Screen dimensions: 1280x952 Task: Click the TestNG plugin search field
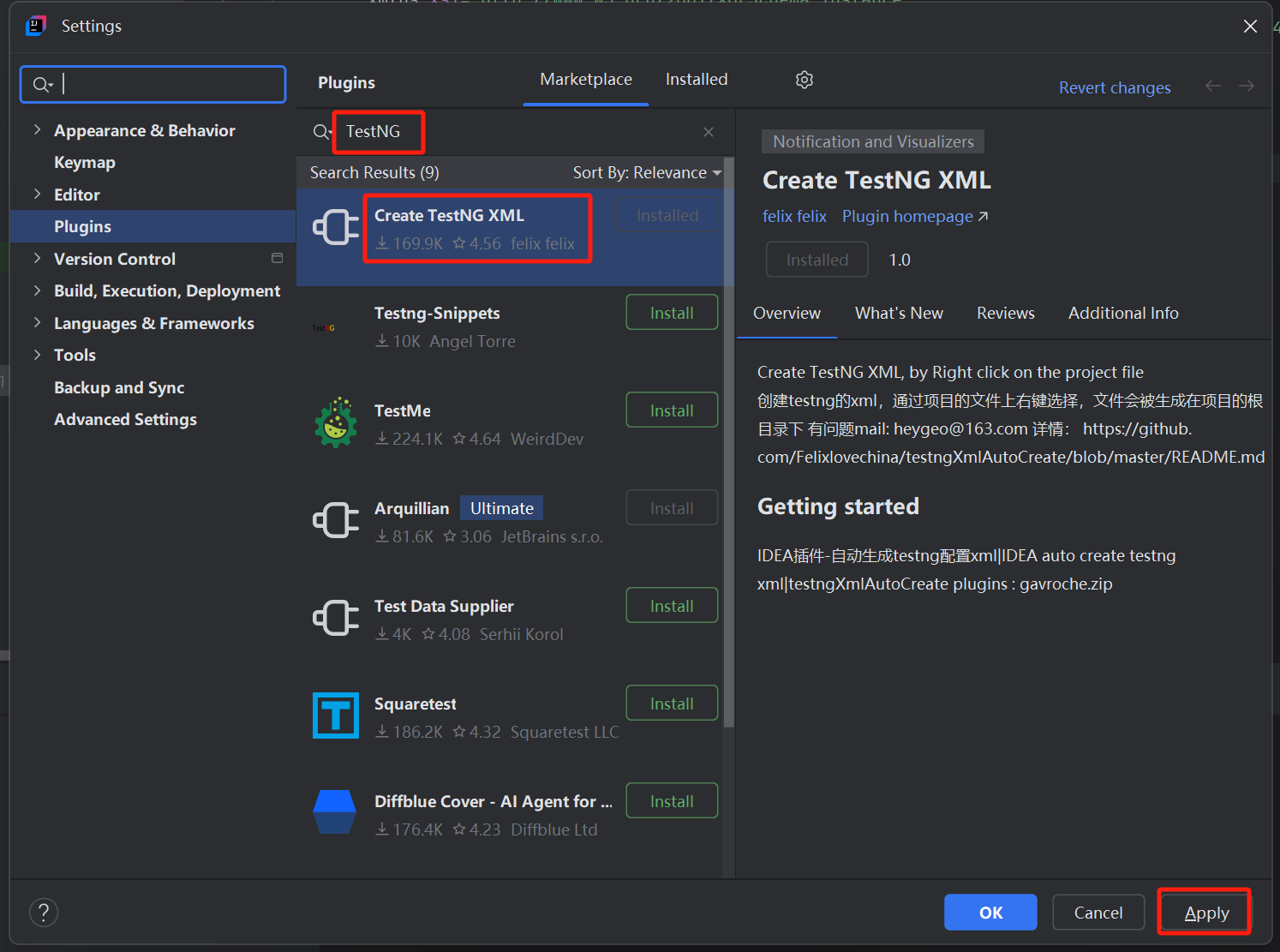pos(515,132)
